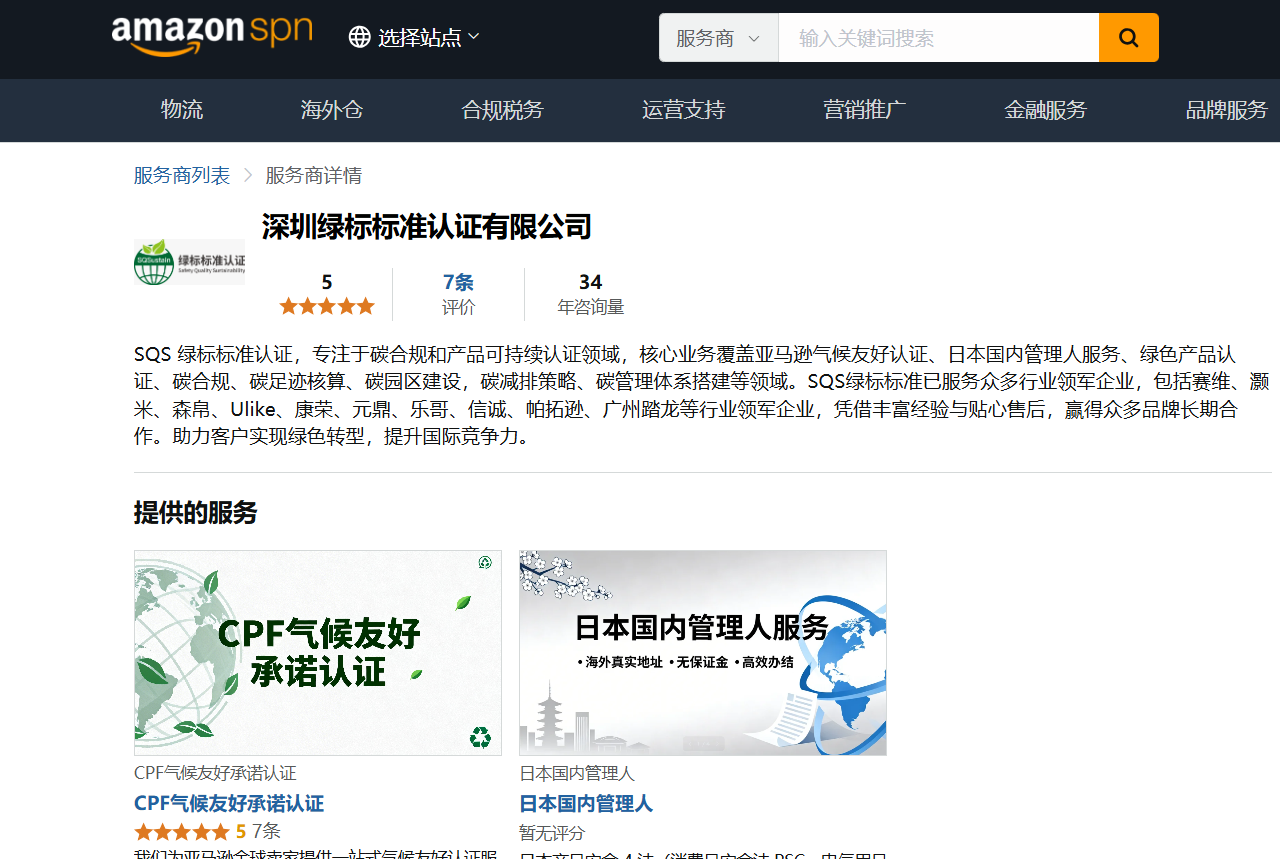Image resolution: width=1280 pixels, height=859 pixels.
Task: Click the 7条 count beside CPF rating
Action: [266, 831]
